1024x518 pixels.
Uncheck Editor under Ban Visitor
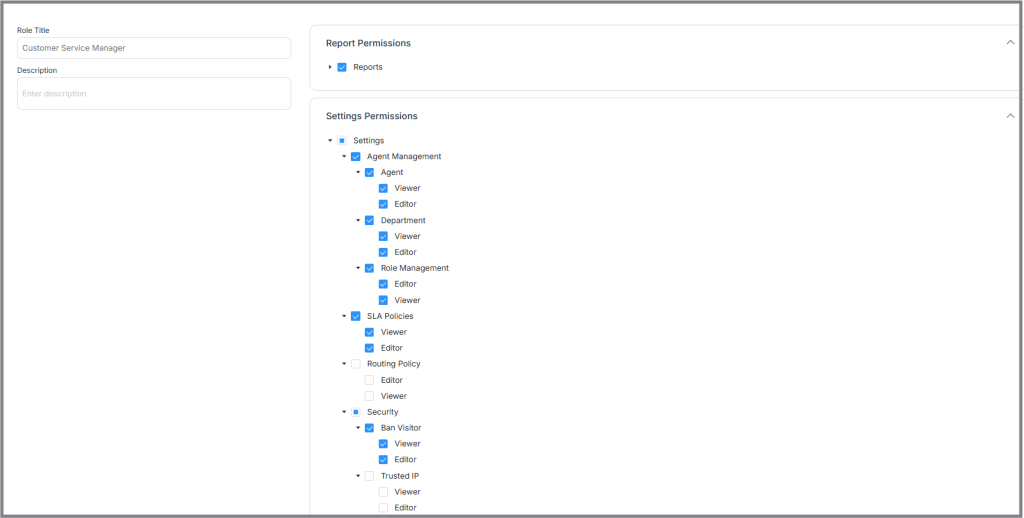coord(383,460)
